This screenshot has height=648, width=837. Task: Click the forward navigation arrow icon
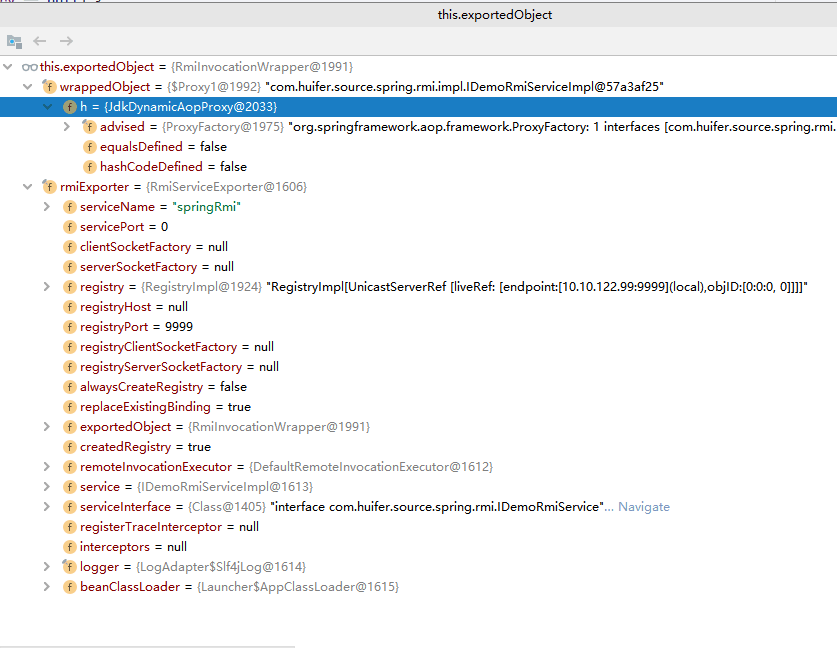tap(66, 41)
